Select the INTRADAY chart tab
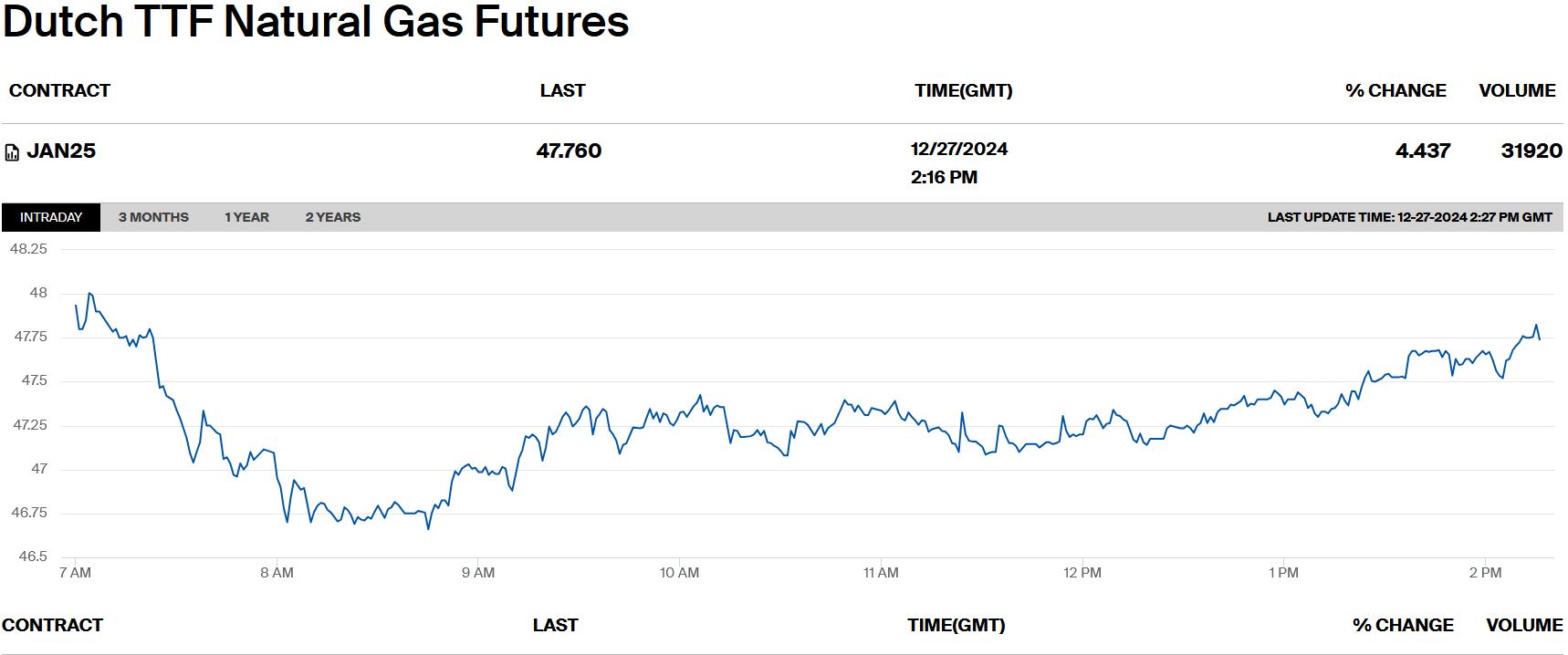1568x655 pixels. pyautogui.click(x=51, y=217)
